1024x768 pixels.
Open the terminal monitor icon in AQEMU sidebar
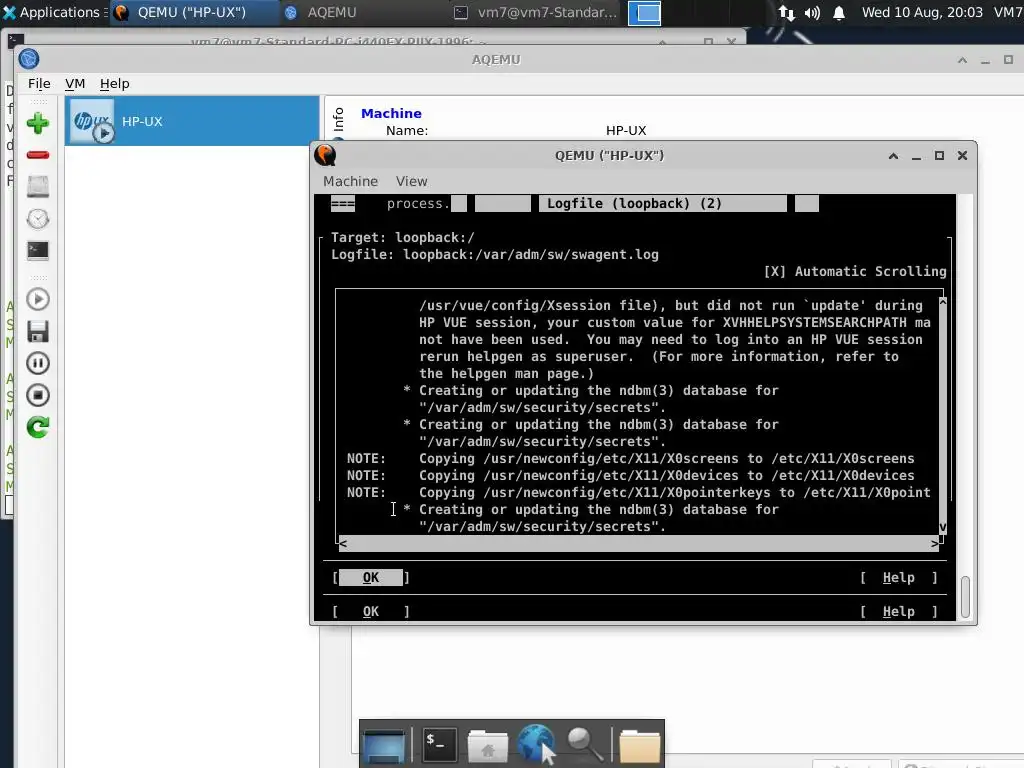click(x=38, y=251)
